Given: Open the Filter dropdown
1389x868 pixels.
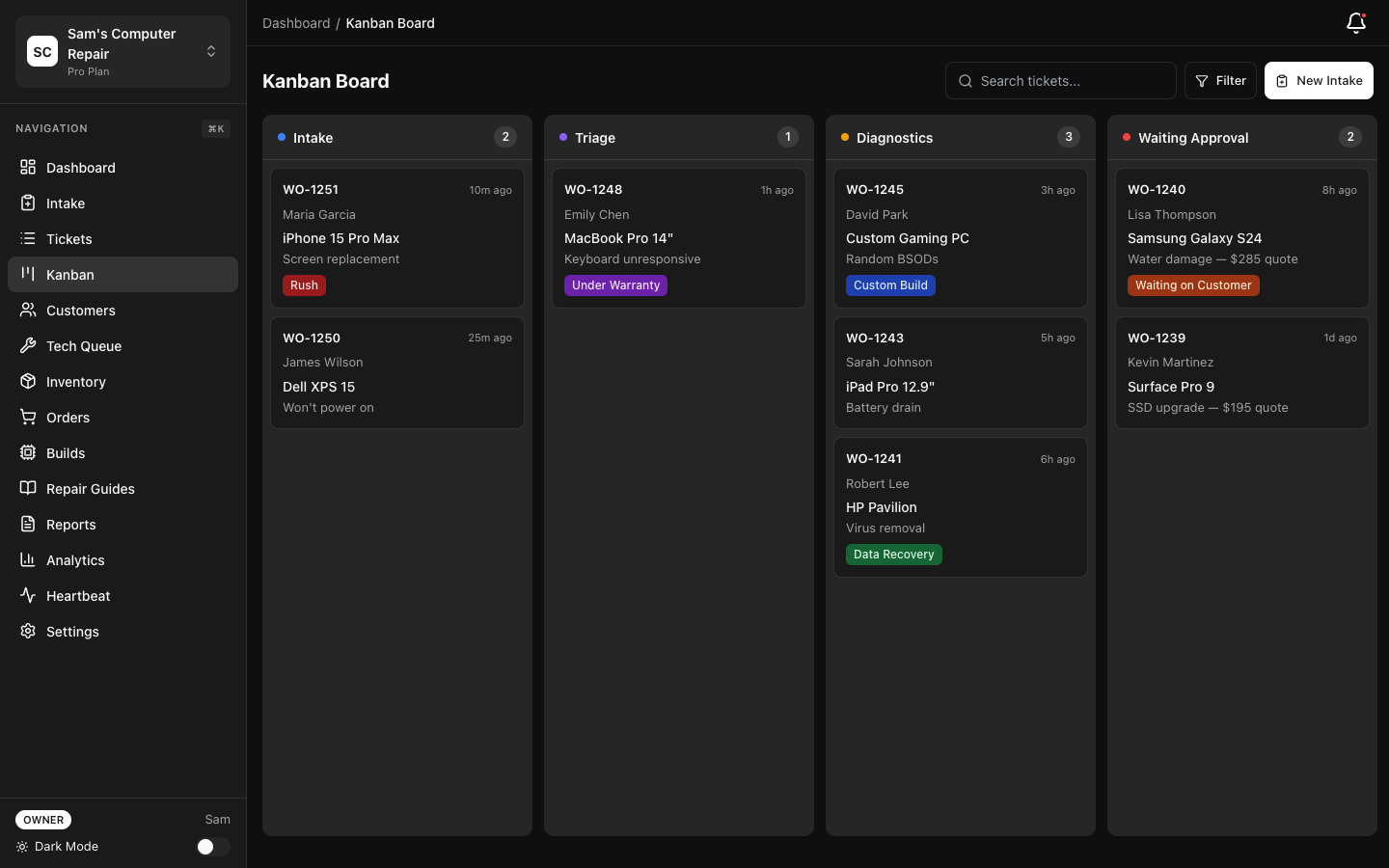Looking at the screenshot, I should [x=1220, y=80].
